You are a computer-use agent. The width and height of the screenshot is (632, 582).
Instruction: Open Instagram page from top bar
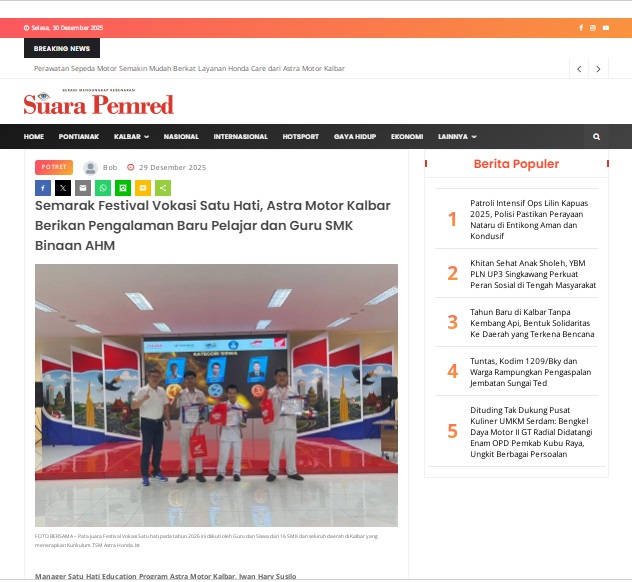tap(593, 28)
